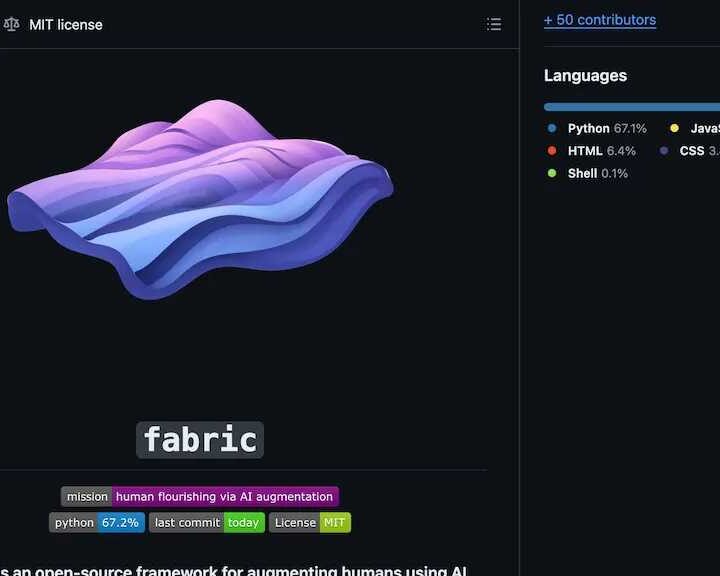The height and width of the screenshot is (576, 720).
Task: Open the last commit today badge
Action: pyautogui.click(x=207, y=522)
